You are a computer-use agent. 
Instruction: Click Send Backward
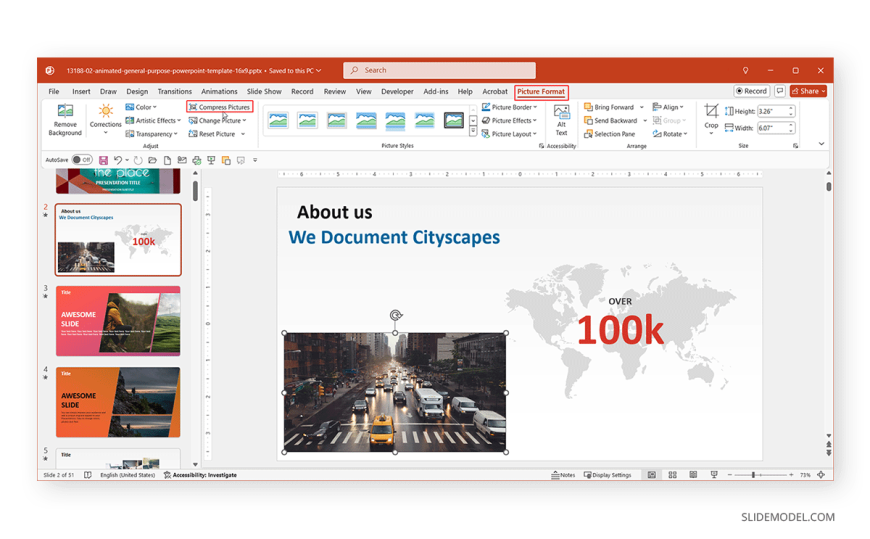[x=611, y=120]
